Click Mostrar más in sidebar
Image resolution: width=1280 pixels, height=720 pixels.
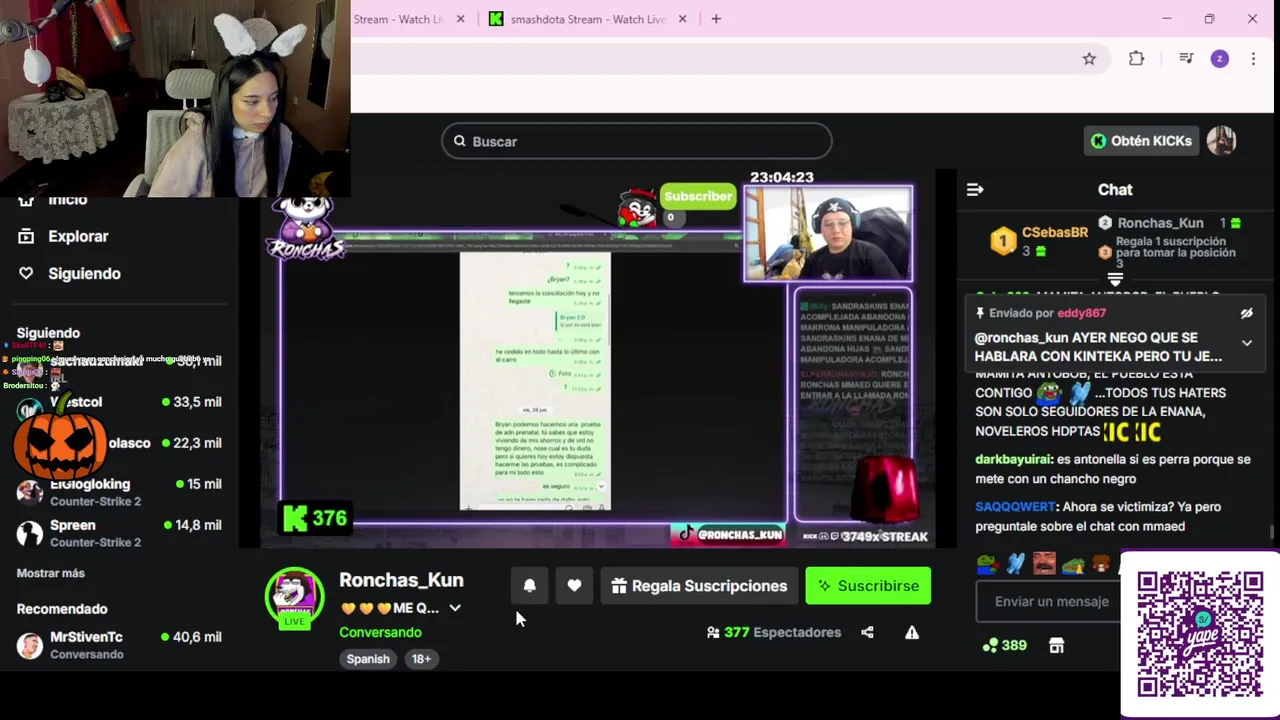point(51,573)
